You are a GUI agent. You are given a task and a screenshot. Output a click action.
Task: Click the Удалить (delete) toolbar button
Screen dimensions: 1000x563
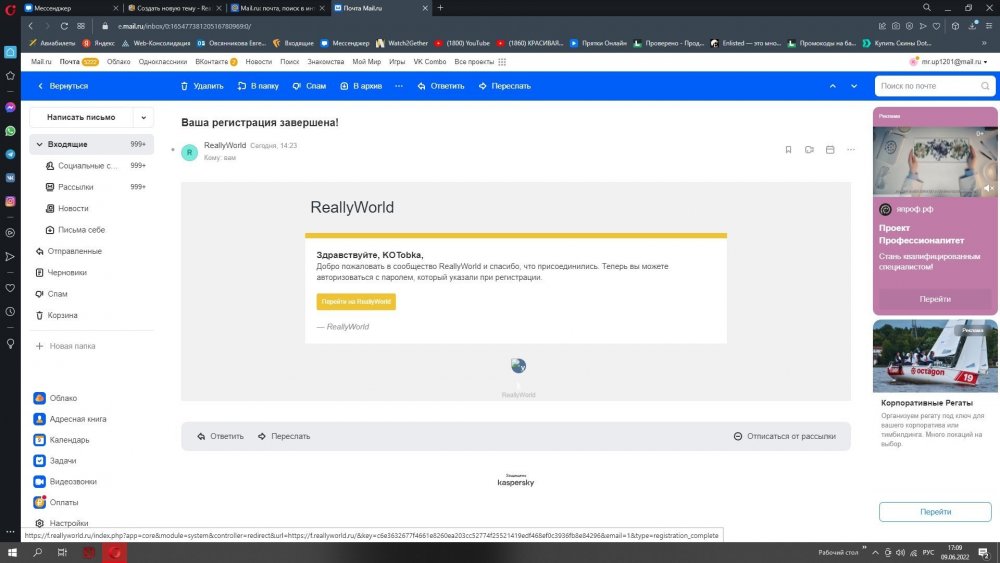[202, 86]
